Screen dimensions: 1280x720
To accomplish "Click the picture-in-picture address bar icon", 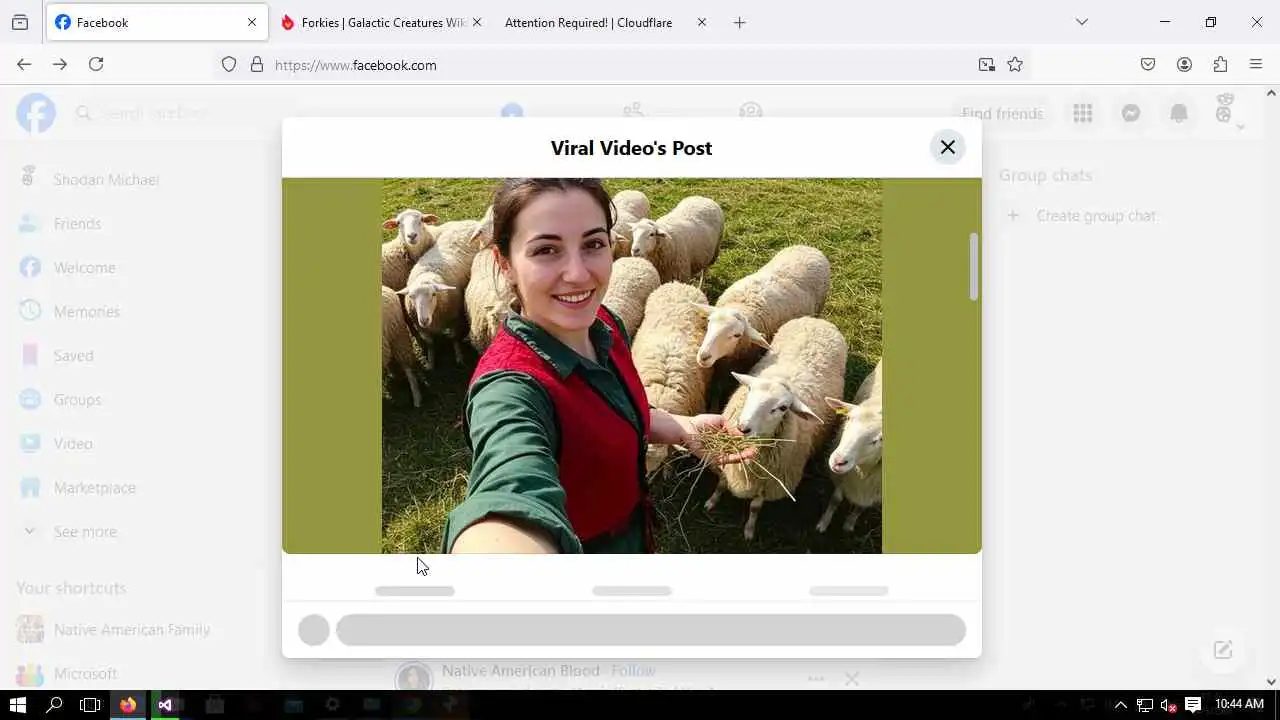I will click(x=987, y=65).
